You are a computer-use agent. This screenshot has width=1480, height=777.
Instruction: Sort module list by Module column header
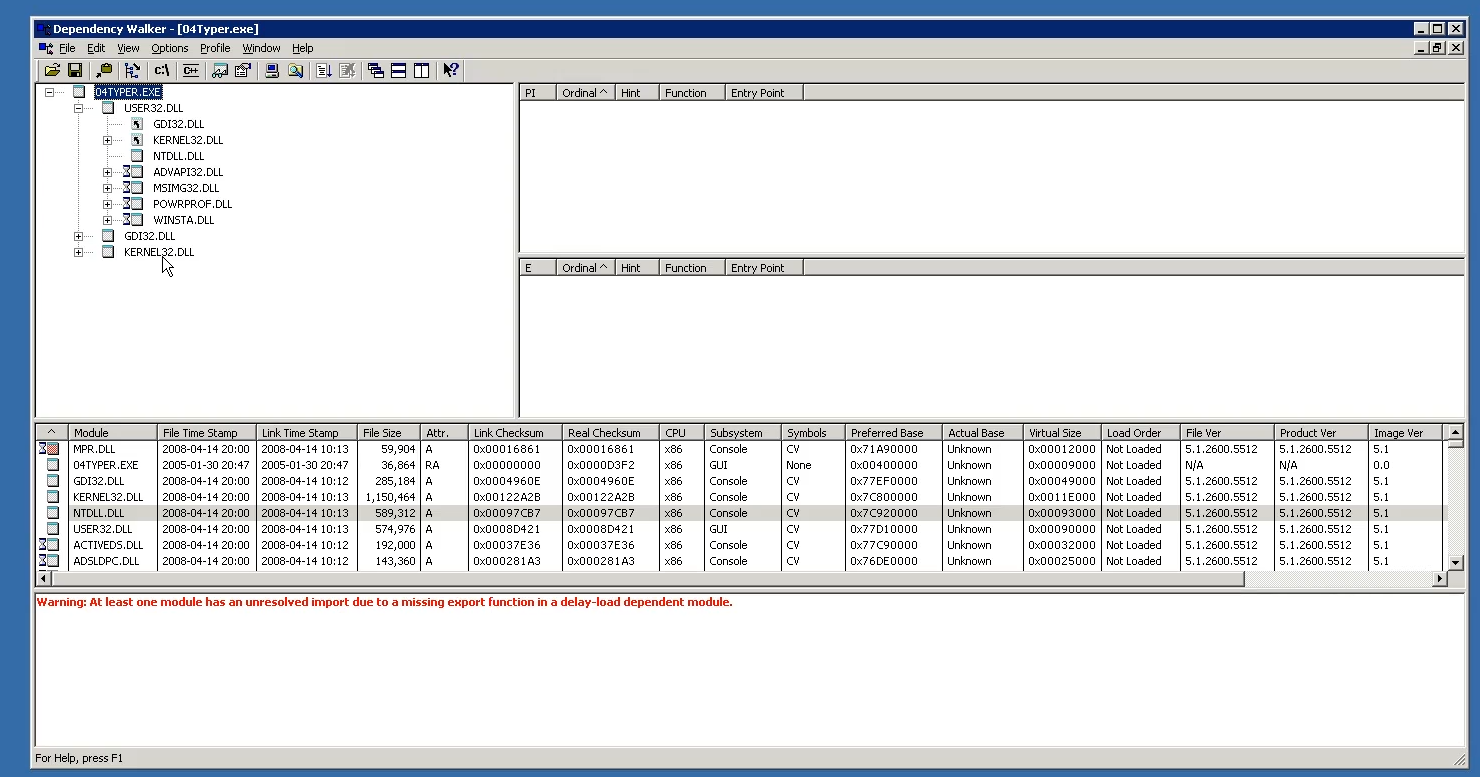coord(112,433)
